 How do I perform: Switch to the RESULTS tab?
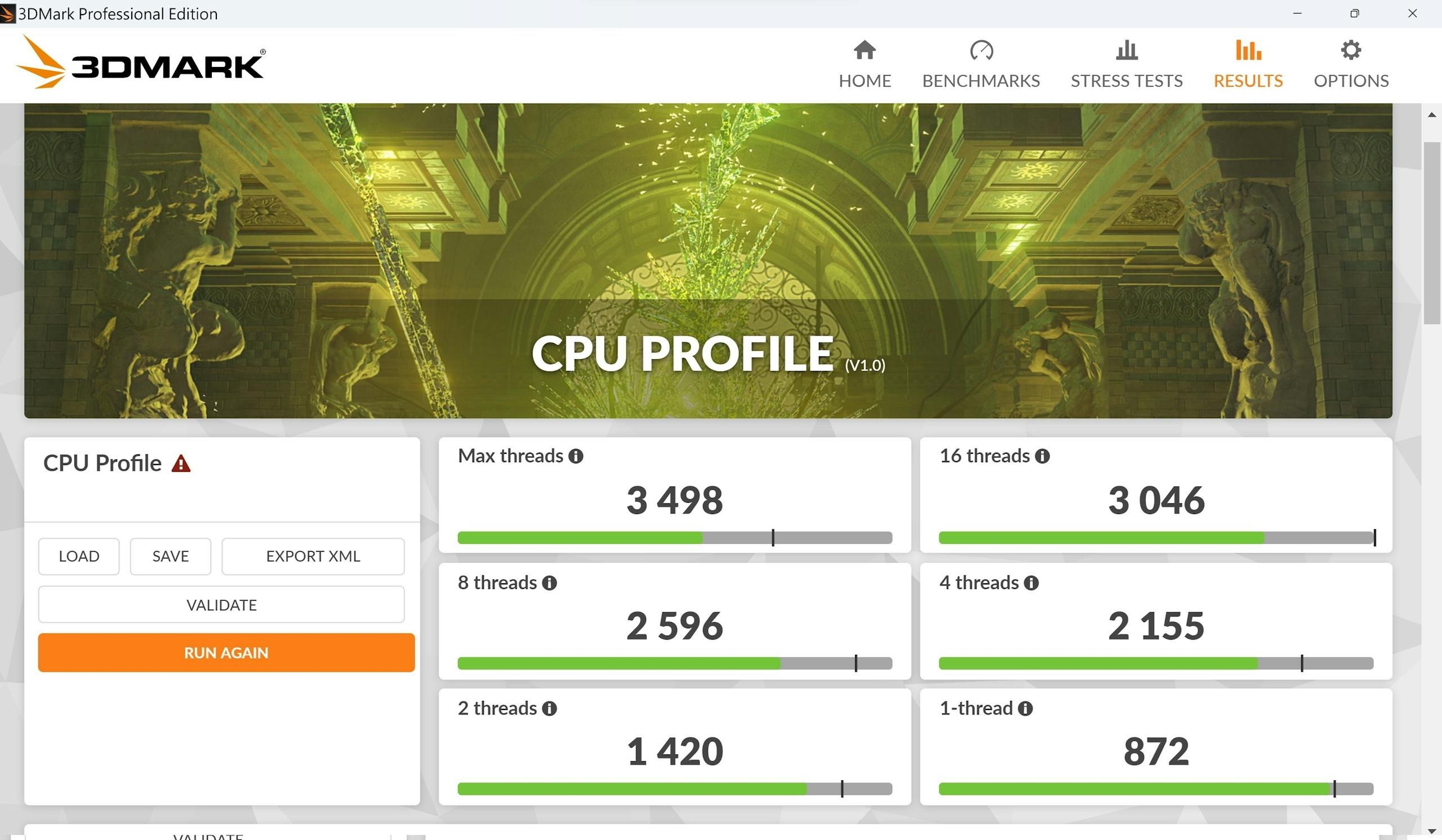(x=1248, y=81)
